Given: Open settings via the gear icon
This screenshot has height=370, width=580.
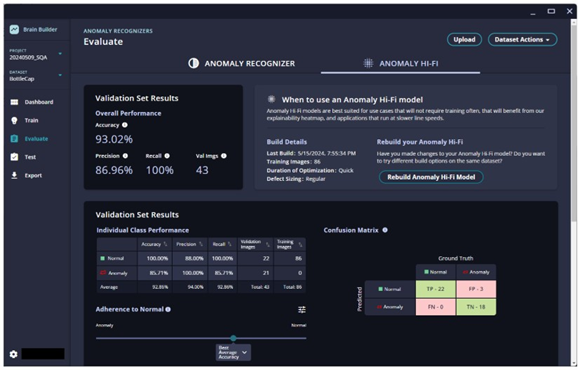Looking at the screenshot, I should pos(13,354).
